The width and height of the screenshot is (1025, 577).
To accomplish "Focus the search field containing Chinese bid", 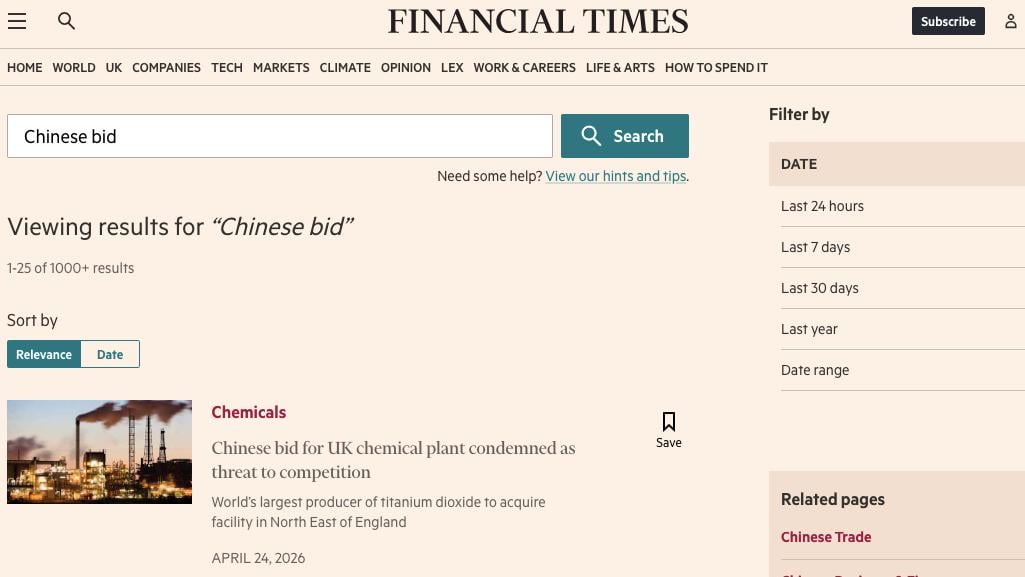I will (280, 136).
